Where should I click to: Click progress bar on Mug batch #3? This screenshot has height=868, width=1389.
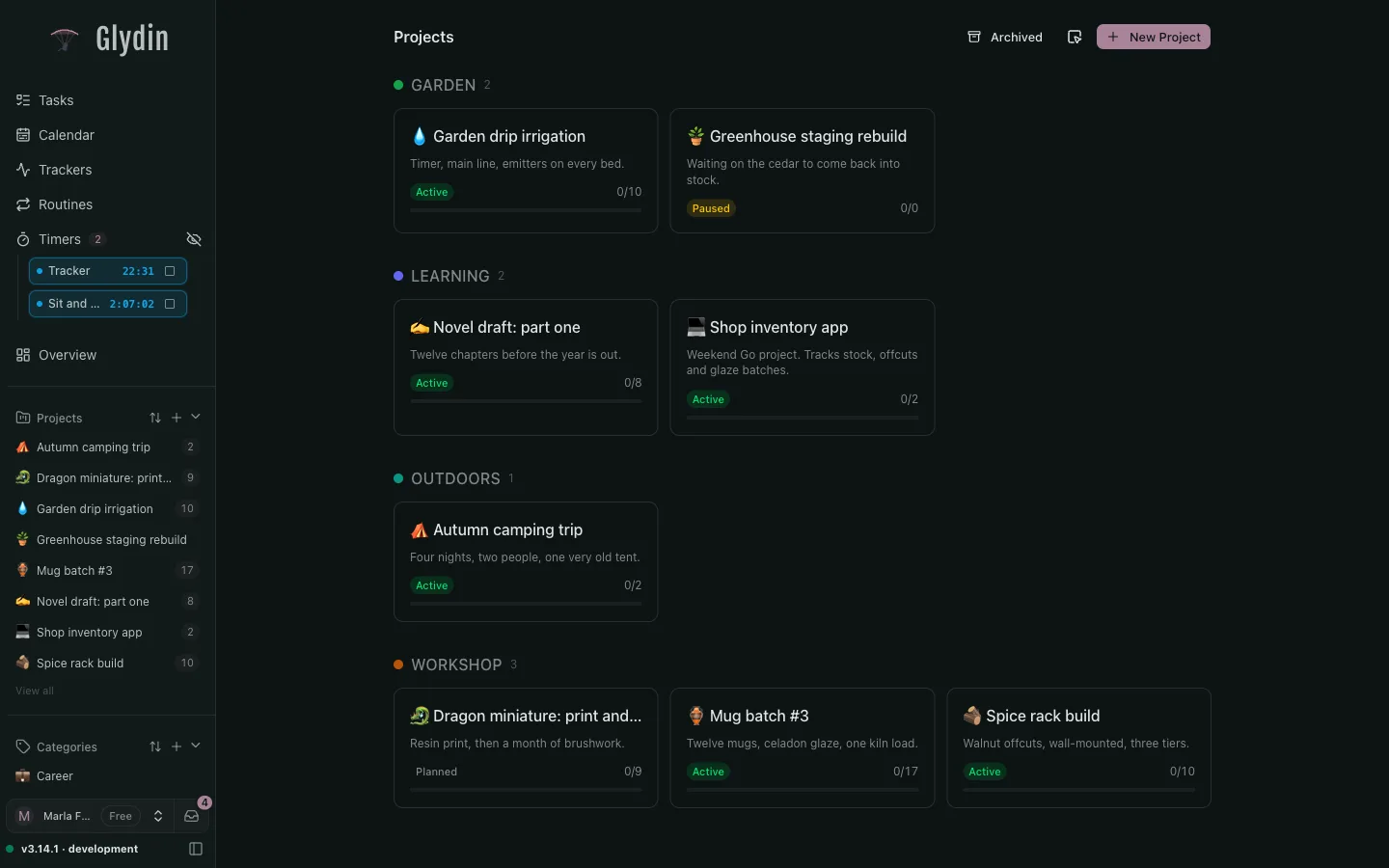(803, 790)
